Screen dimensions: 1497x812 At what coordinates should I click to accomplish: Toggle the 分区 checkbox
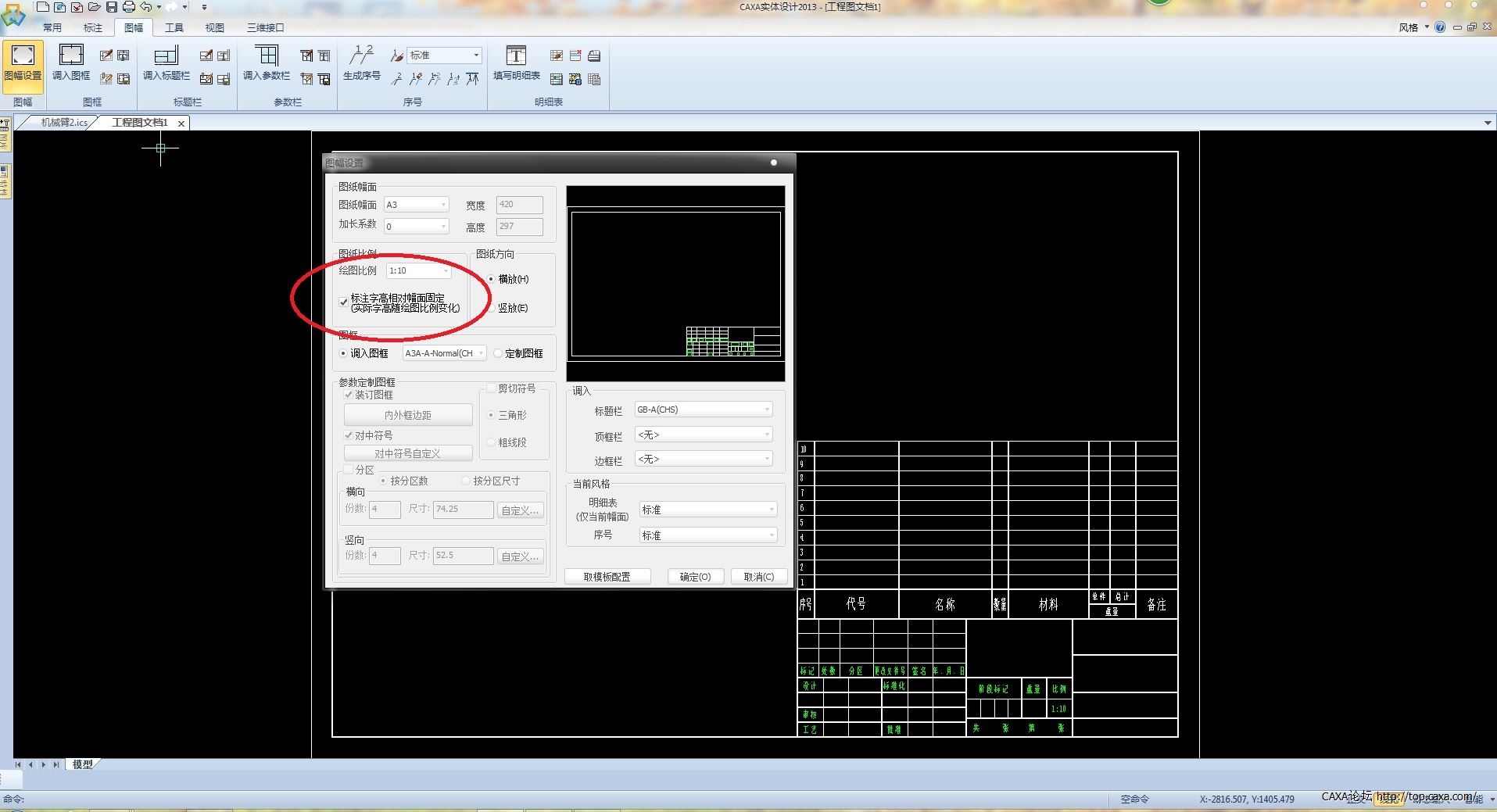349,470
